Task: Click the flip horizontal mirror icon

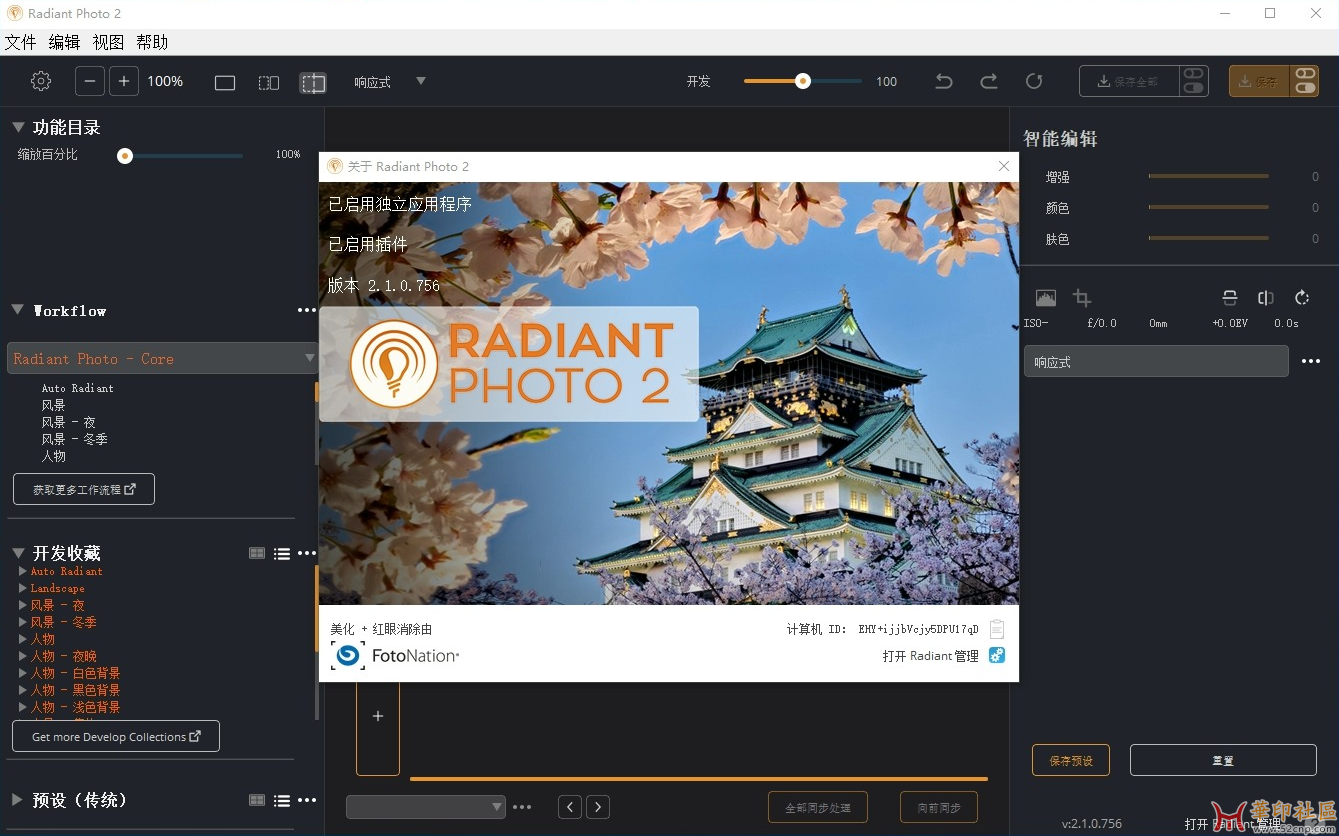Action: 1266,297
